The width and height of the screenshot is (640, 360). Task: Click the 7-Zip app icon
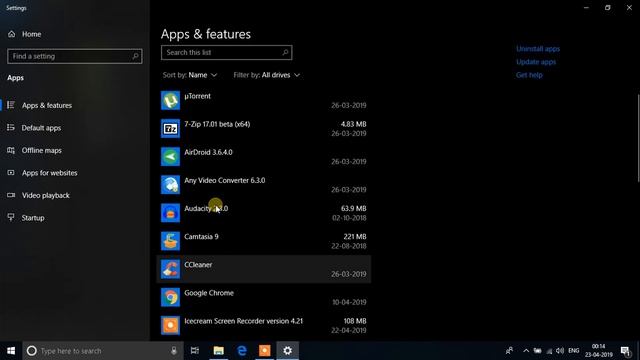(170, 129)
